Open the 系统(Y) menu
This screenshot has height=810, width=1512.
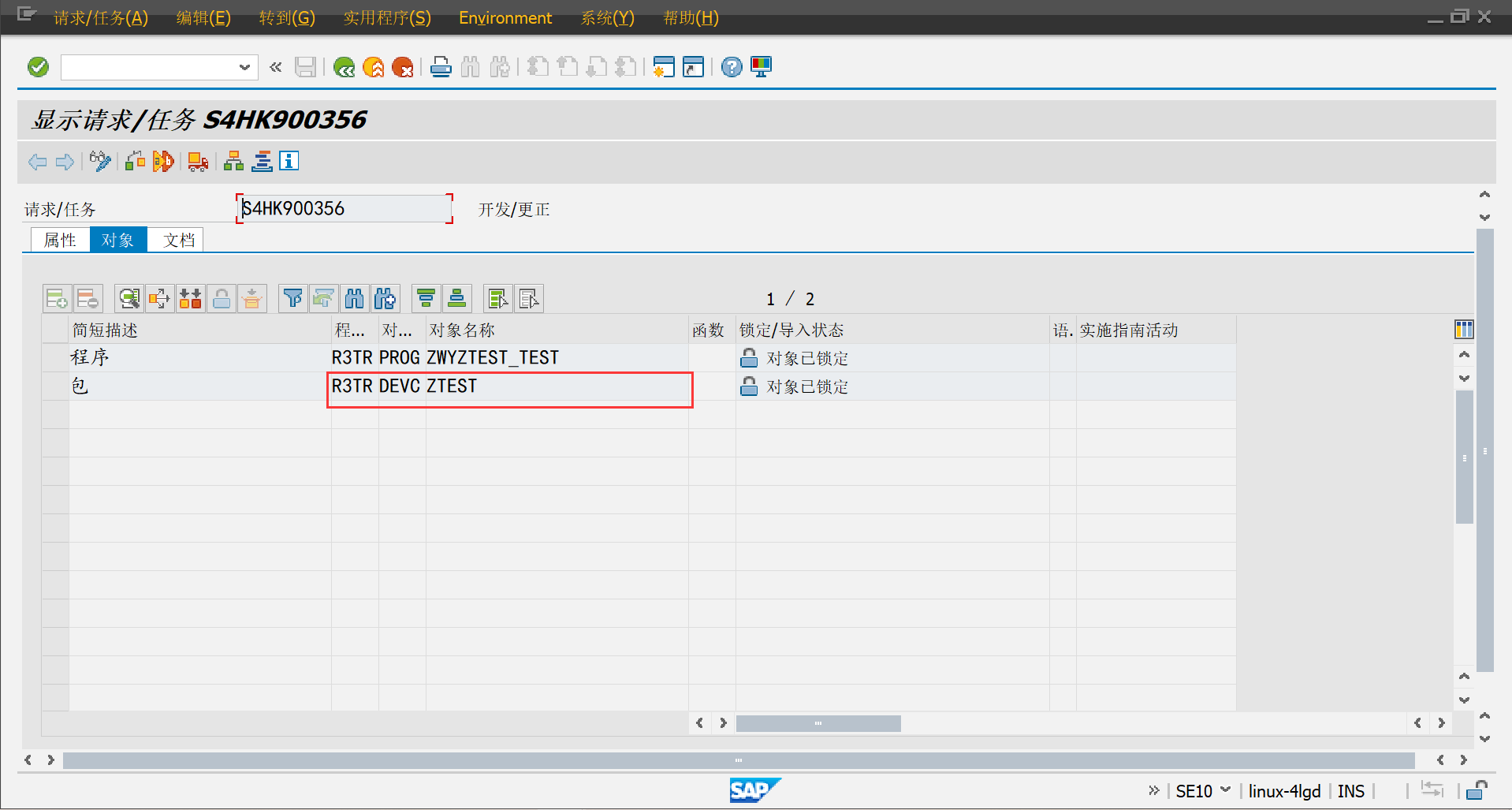(607, 17)
